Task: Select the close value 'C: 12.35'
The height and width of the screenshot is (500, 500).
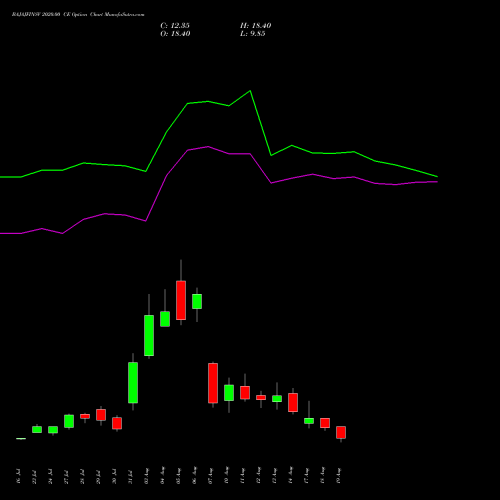Action: [x=175, y=26]
